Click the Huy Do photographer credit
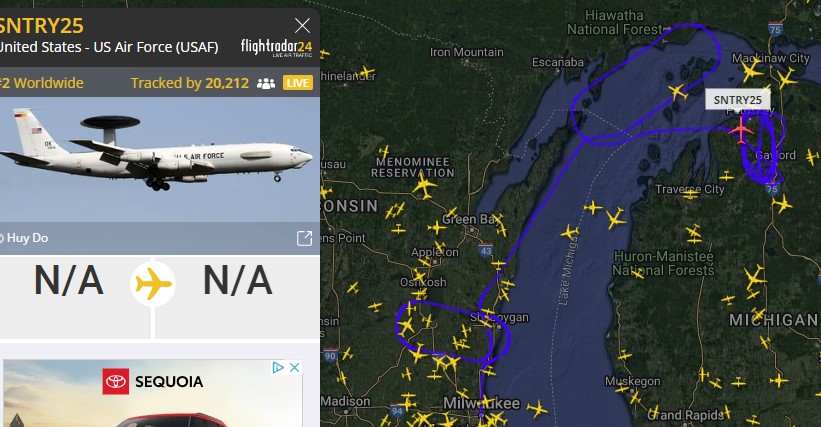Image resolution: width=821 pixels, height=427 pixels. coord(25,238)
